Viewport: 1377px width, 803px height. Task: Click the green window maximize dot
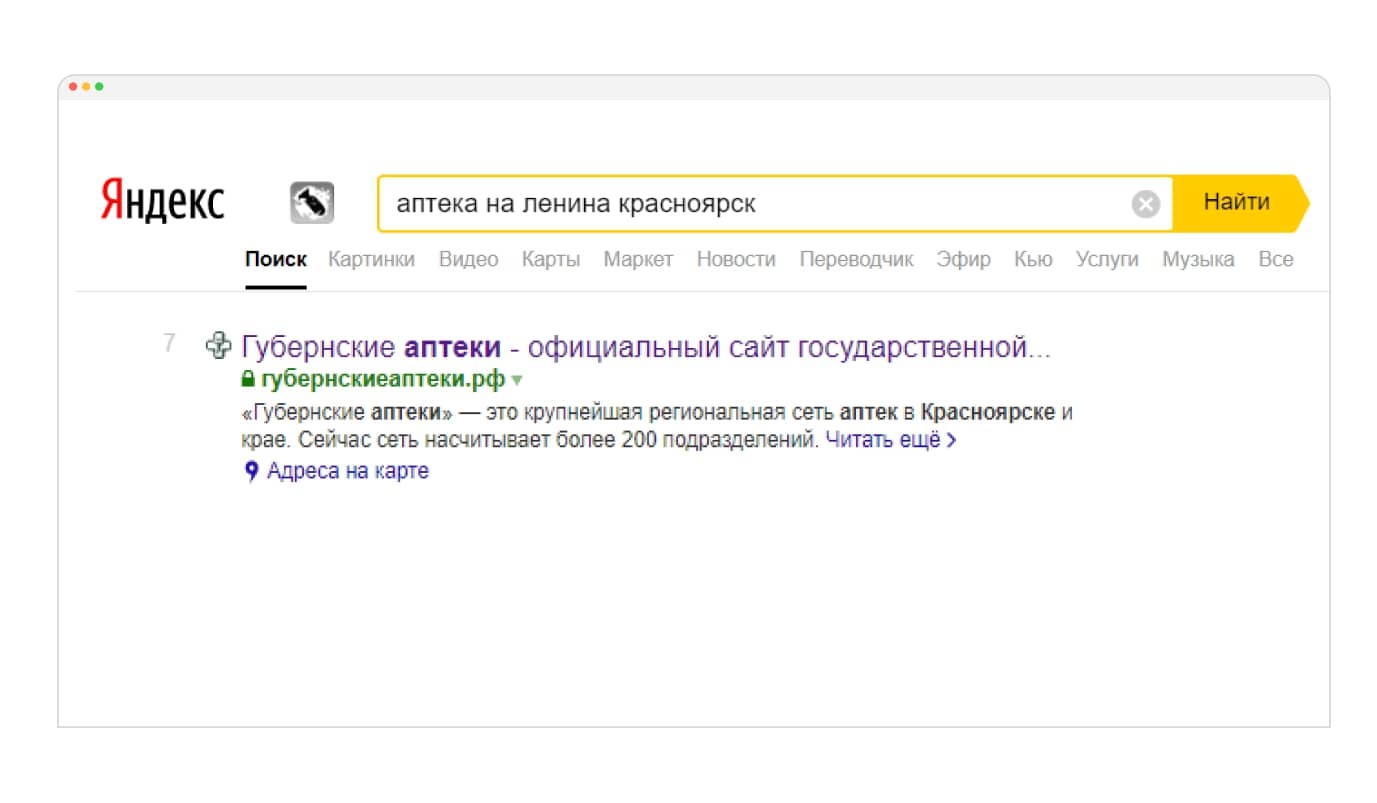click(x=99, y=87)
